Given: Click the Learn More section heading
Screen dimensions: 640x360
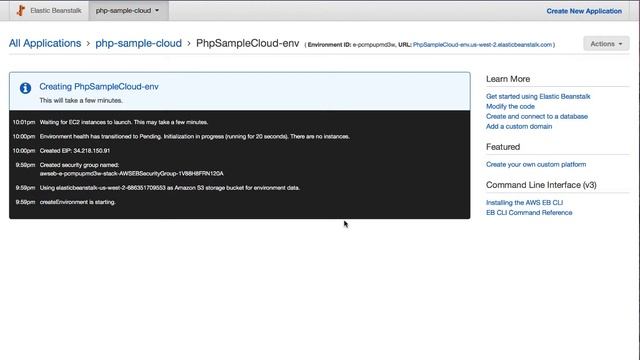Looking at the screenshot, I should [508, 79].
